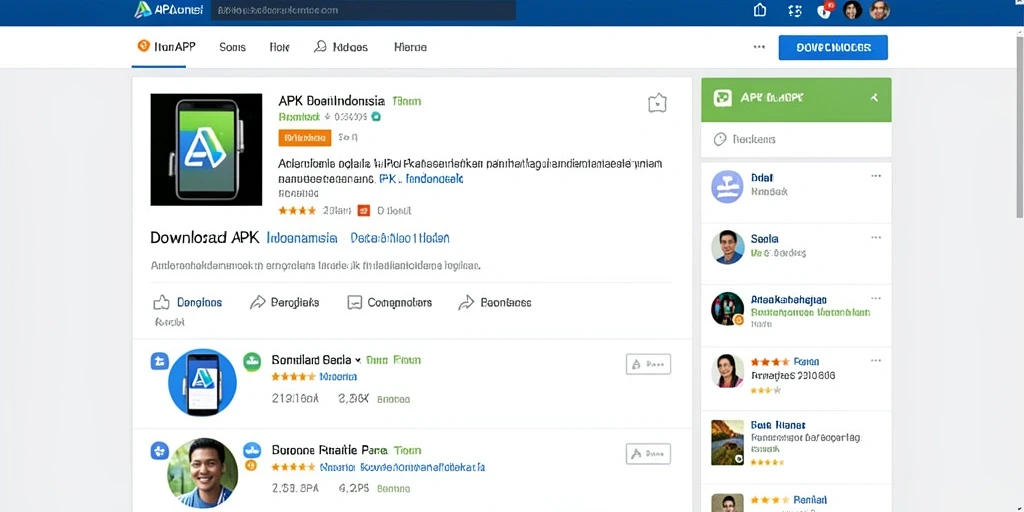Click the friends icon in header
Screen dimensions: 1024x512
(x=794, y=10)
